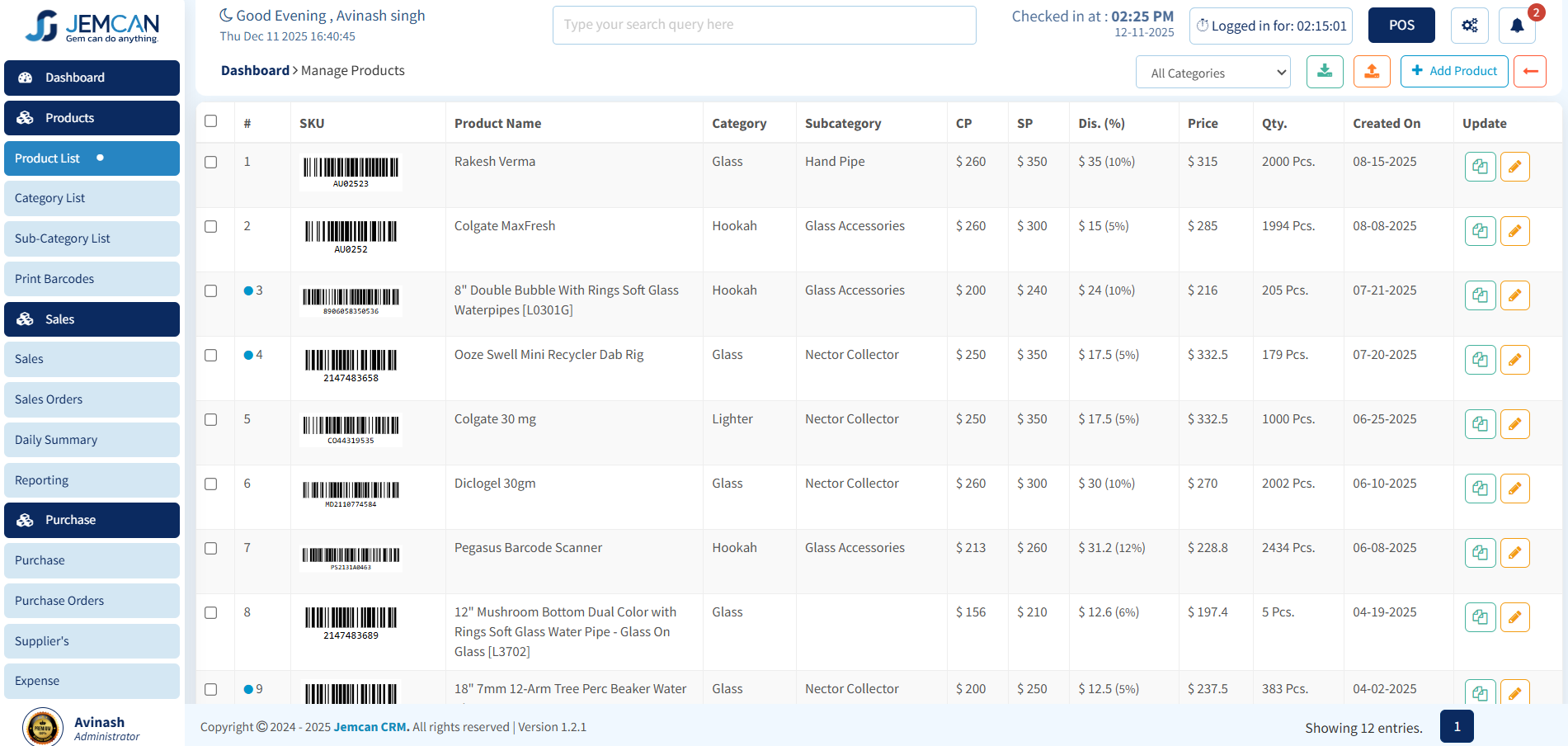
Task: Click the Add Product button
Action: (1453, 71)
